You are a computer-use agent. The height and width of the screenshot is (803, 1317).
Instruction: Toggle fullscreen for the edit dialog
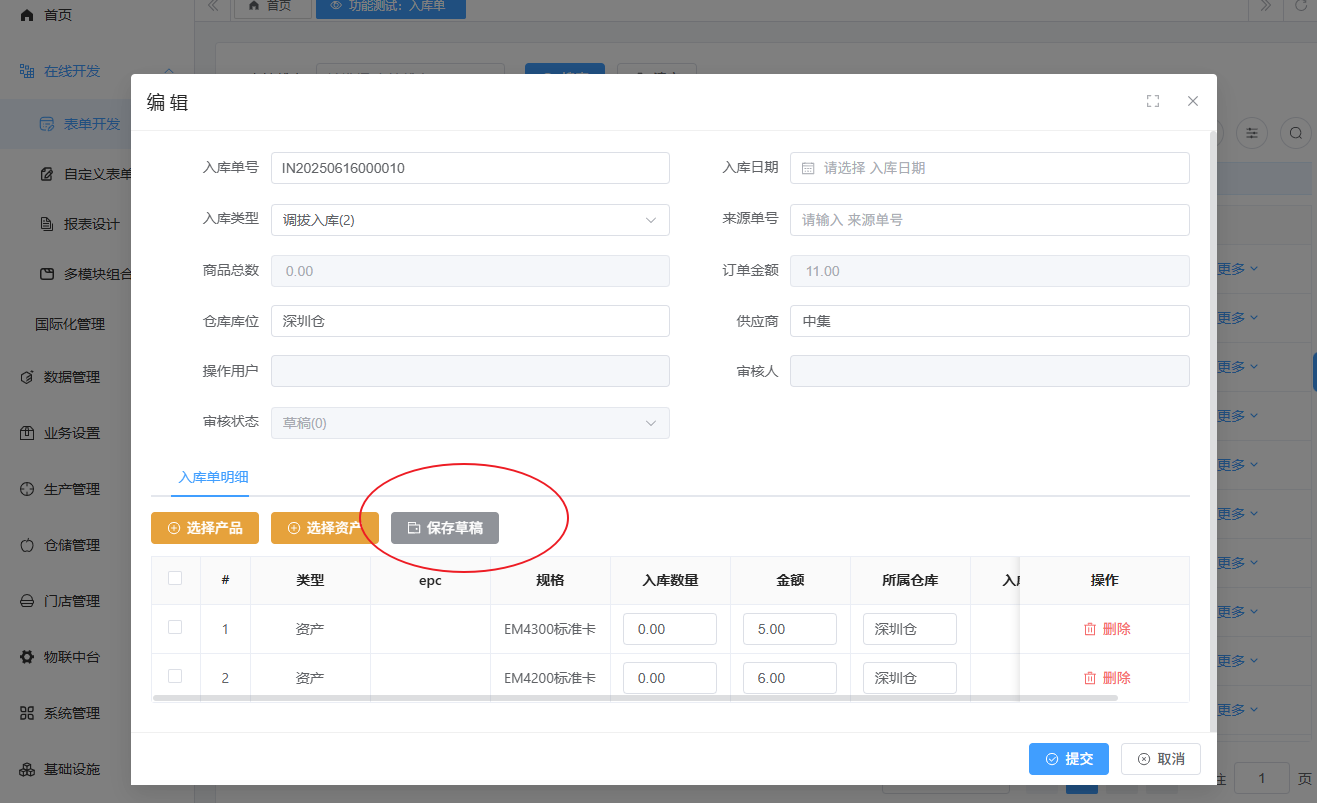pos(1153,101)
